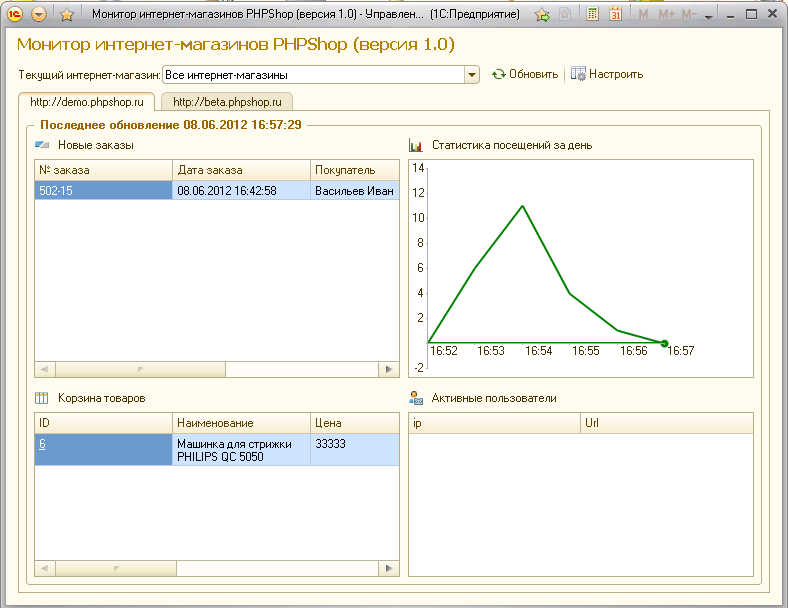The image size is (788, 608).
Task: Click the 16:57 data point on chart
Action: [x=664, y=343]
